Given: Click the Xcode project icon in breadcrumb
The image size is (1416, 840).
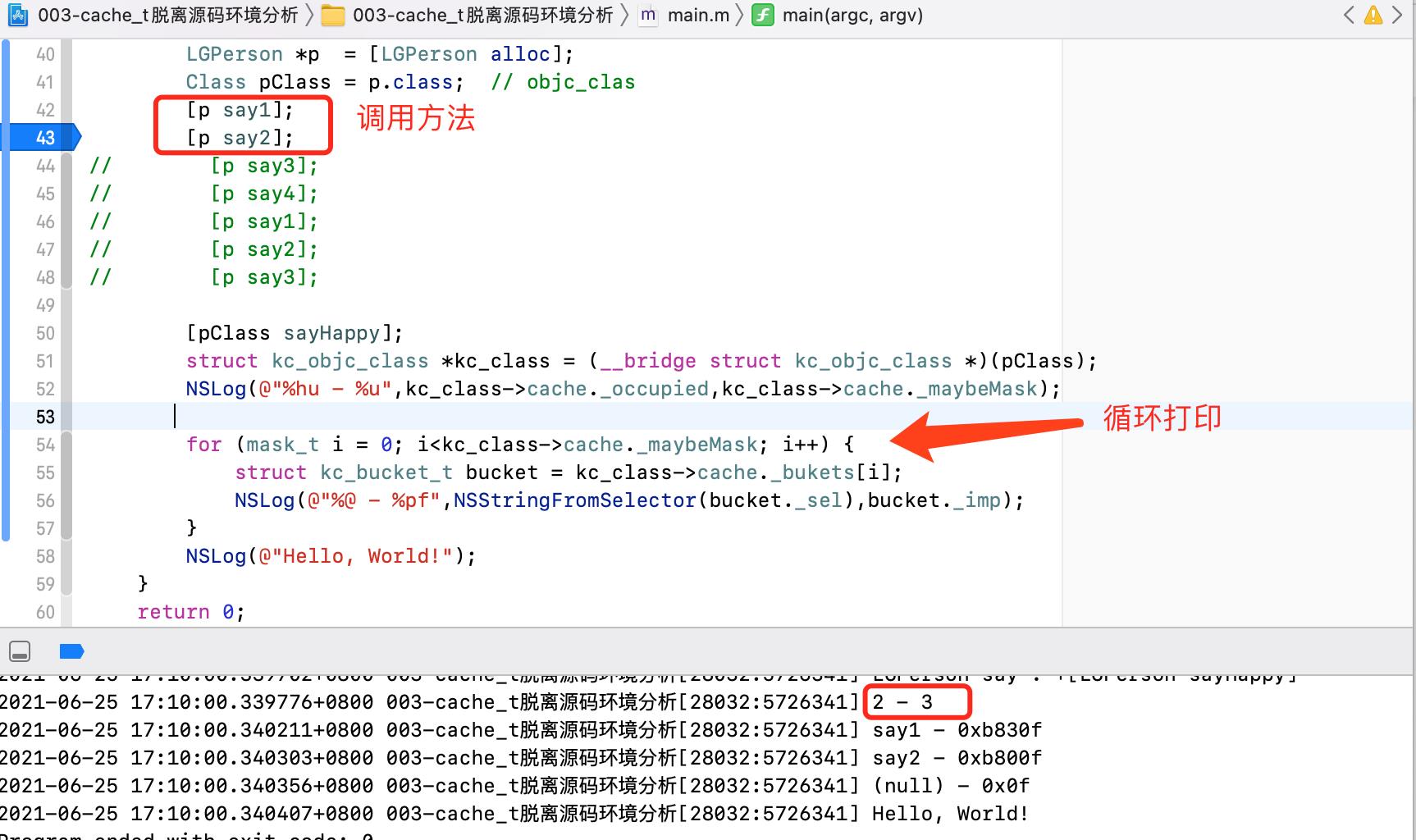Looking at the screenshot, I should (x=18, y=15).
